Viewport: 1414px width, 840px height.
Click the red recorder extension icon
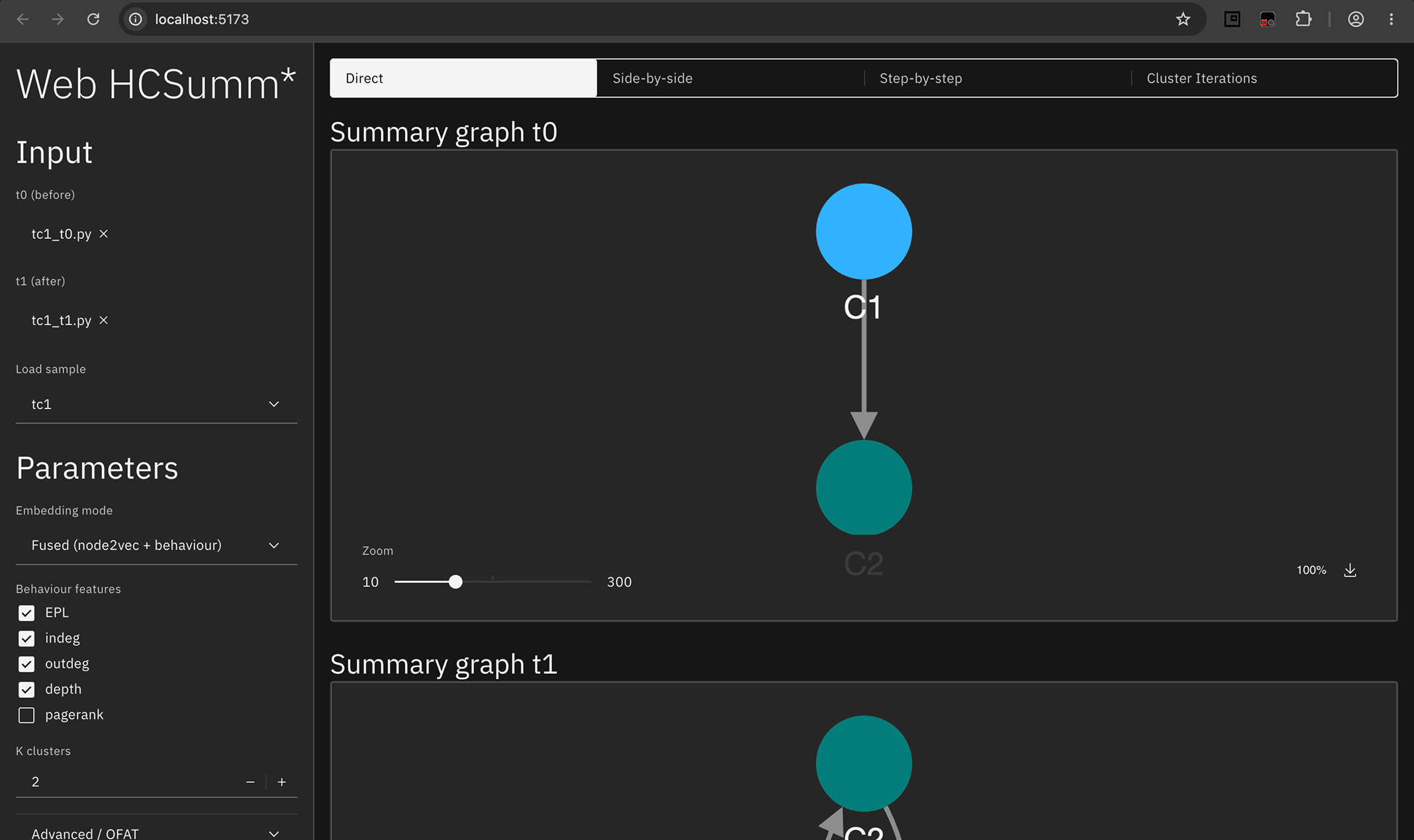click(1267, 19)
